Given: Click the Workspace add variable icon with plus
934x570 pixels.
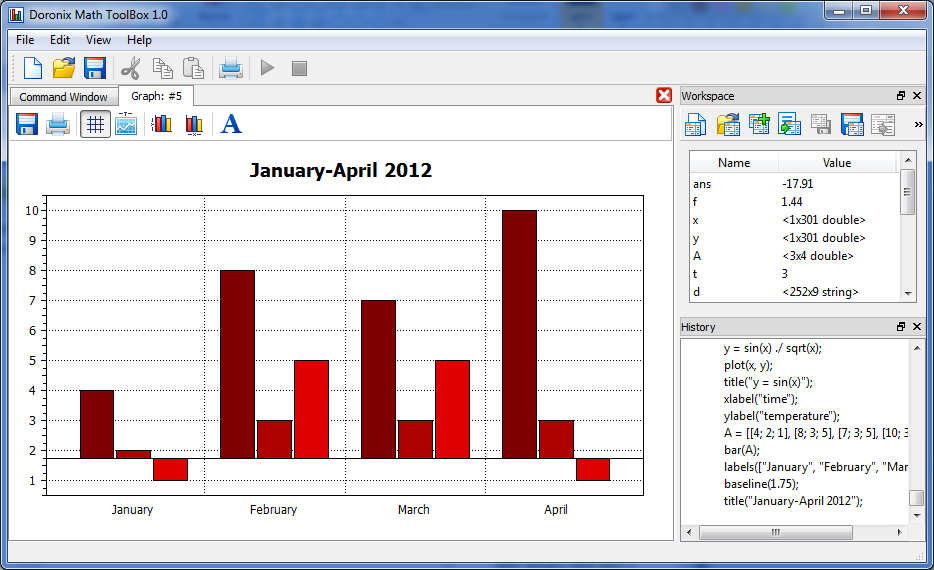Looking at the screenshot, I should pos(759,124).
